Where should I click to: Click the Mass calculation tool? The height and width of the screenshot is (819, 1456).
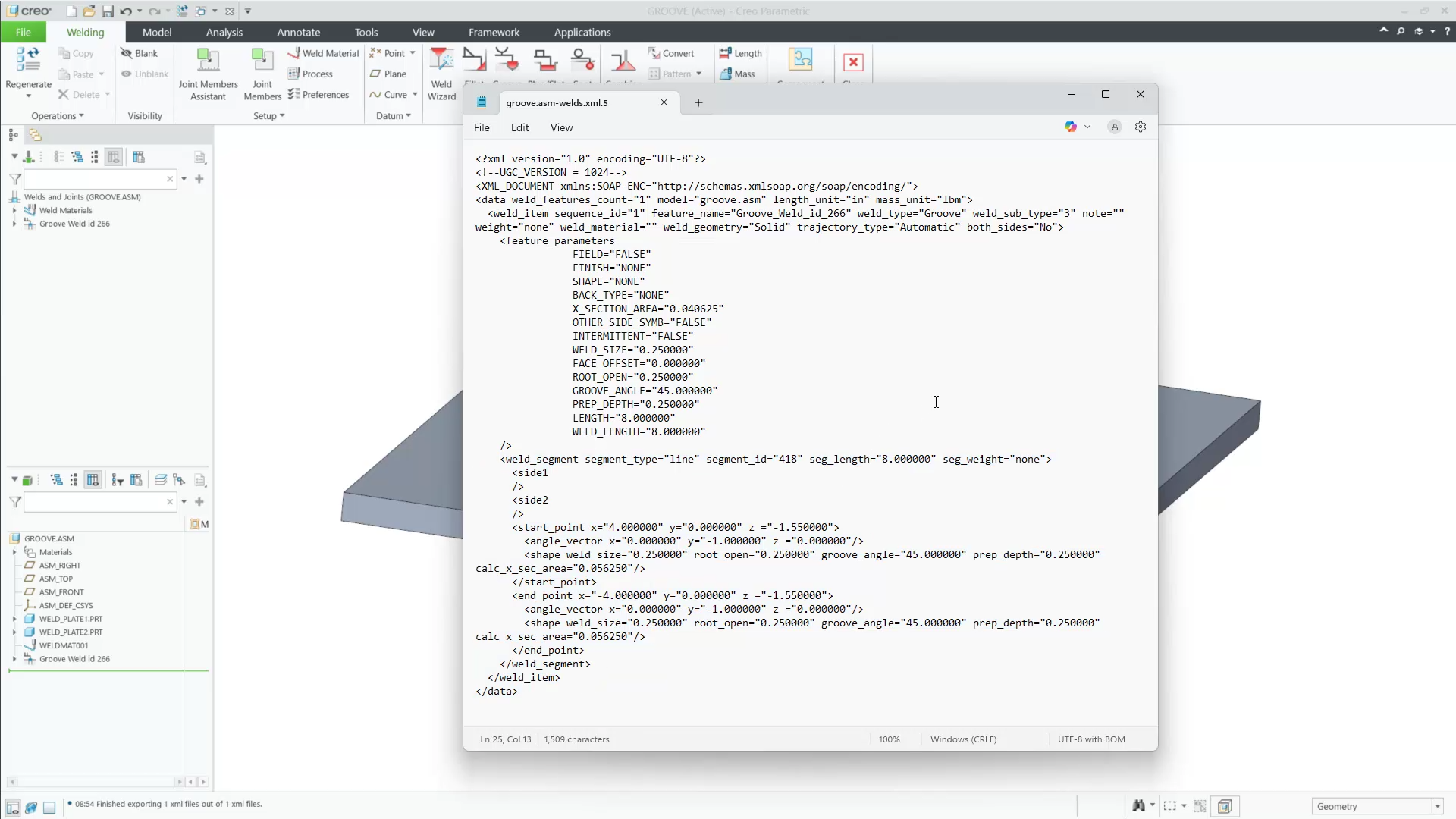[737, 74]
